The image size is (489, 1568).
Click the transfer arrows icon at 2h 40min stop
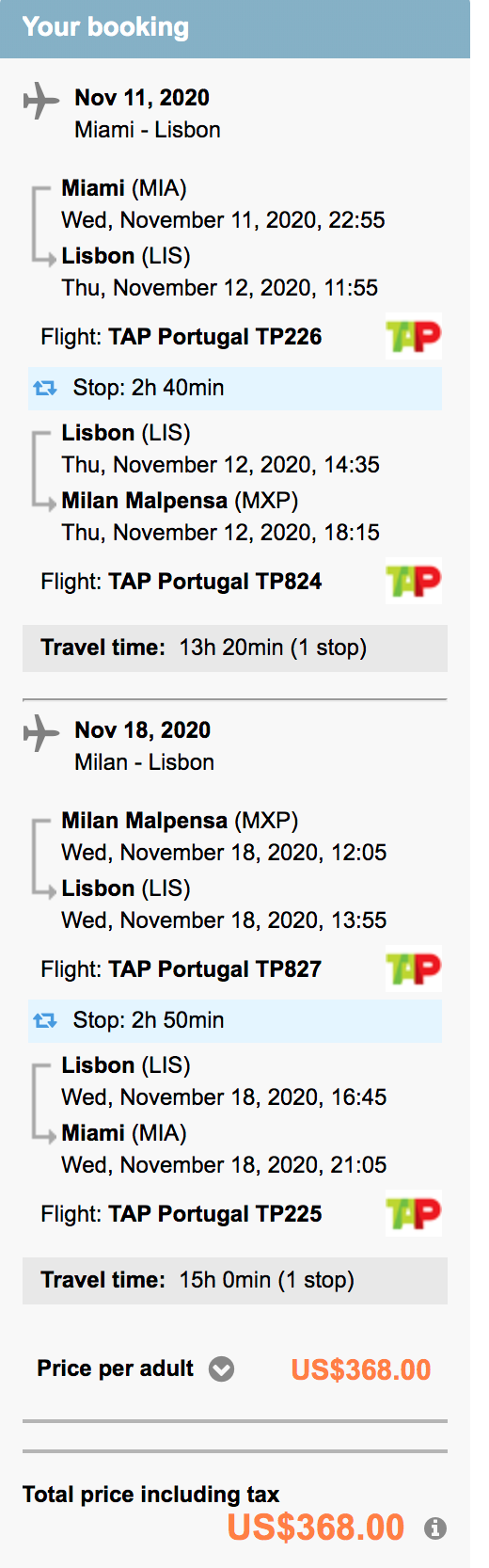coord(45,388)
